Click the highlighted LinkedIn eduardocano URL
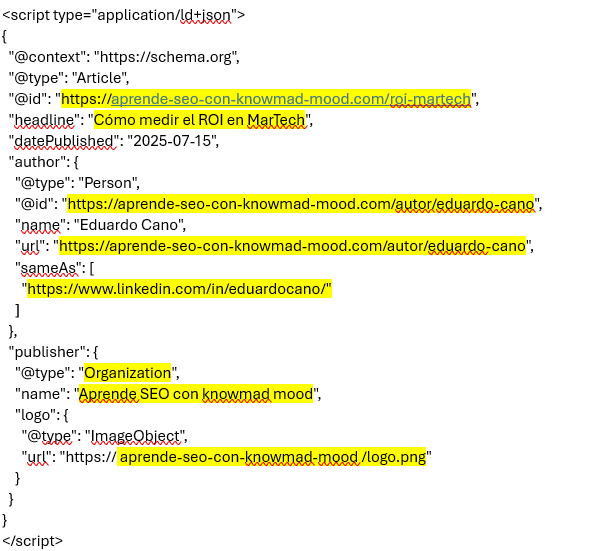Viewport: 615px width, 551px height. (179, 289)
